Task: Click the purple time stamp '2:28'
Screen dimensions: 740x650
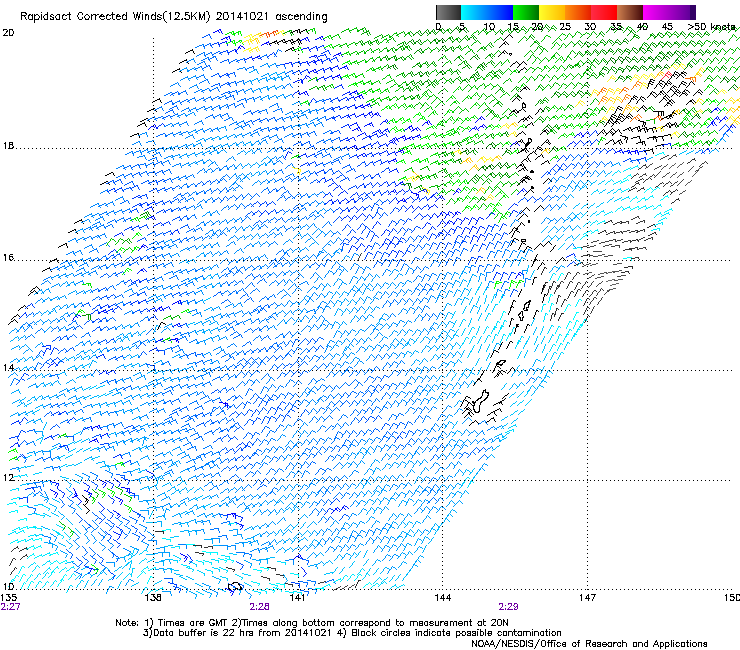Action: click(260, 607)
